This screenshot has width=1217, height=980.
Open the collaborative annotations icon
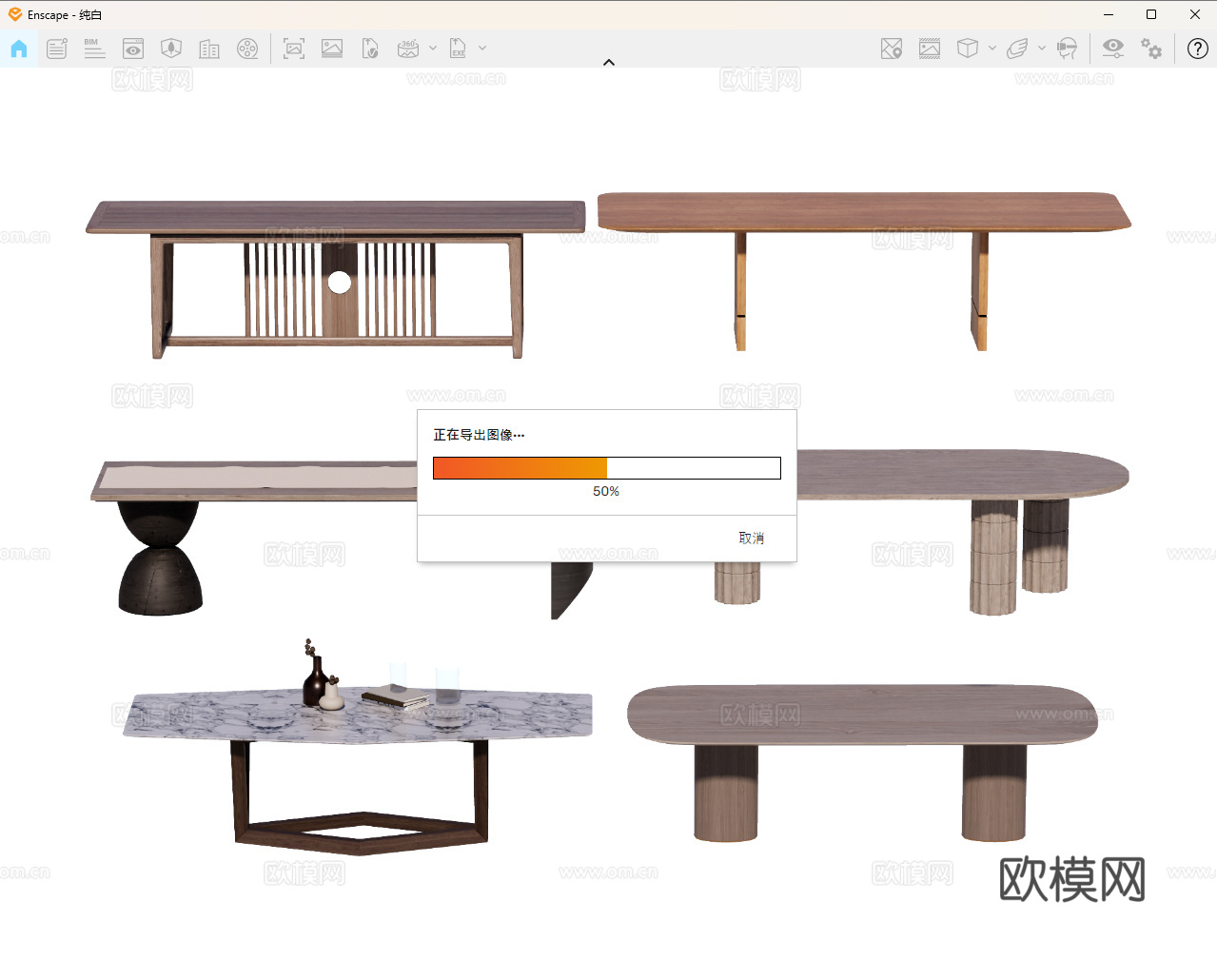[x=57, y=49]
